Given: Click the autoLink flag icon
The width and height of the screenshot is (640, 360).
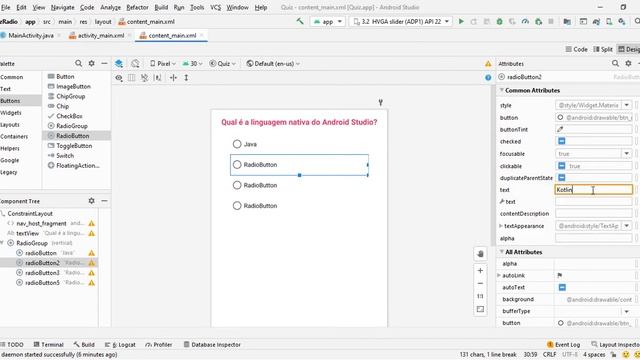Looking at the screenshot, I should [560, 276].
